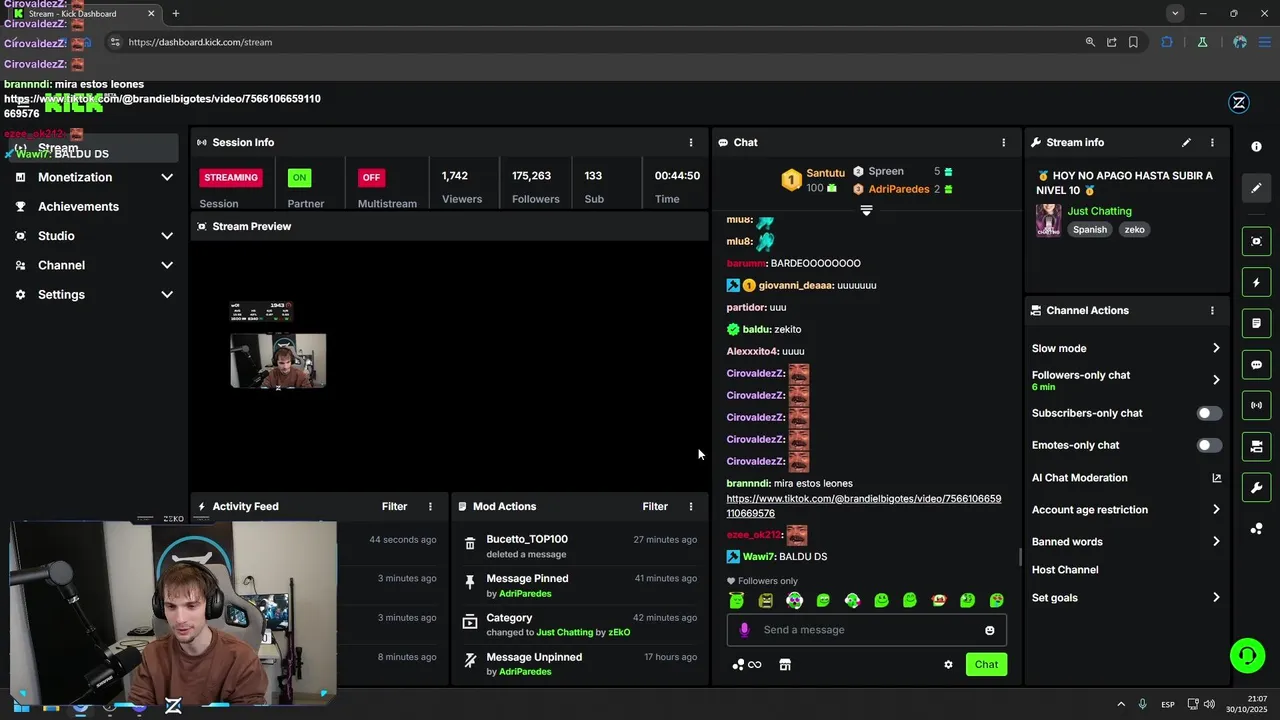The image size is (1280, 720).
Task: Open the TikTok link in chat
Action: point(863,506)
